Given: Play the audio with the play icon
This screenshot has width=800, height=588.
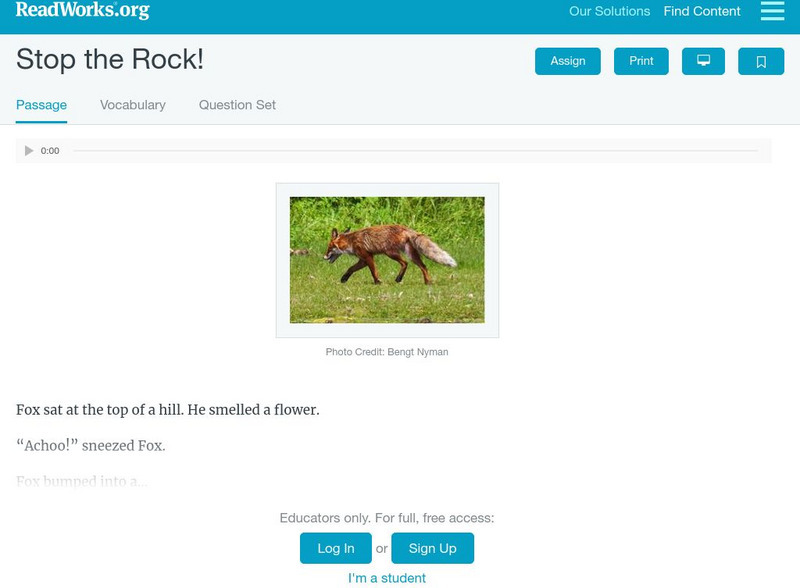Looking at the screenshot, I should click(29, 151).
